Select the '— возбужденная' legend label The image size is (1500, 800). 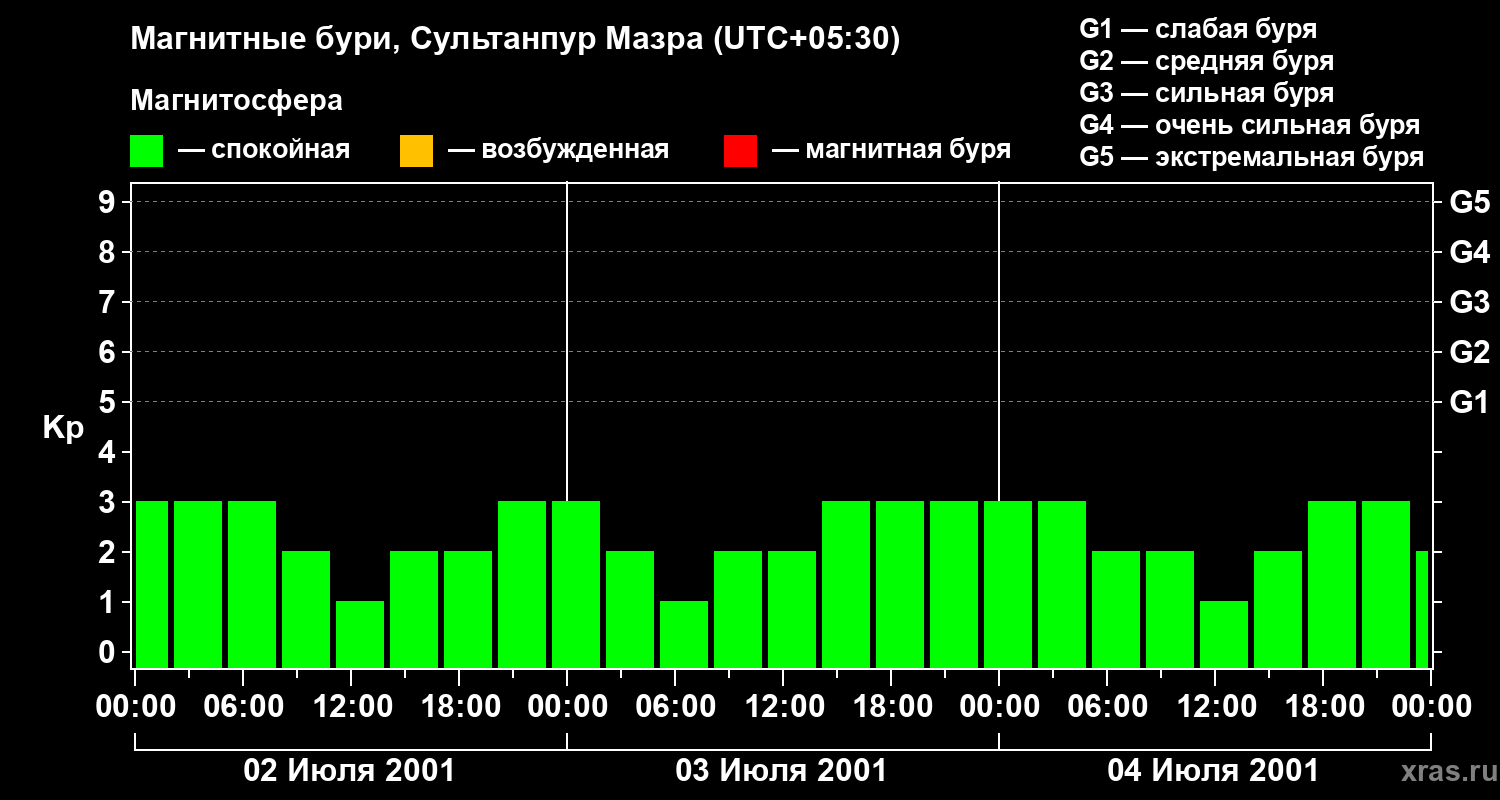pos(558,151)
